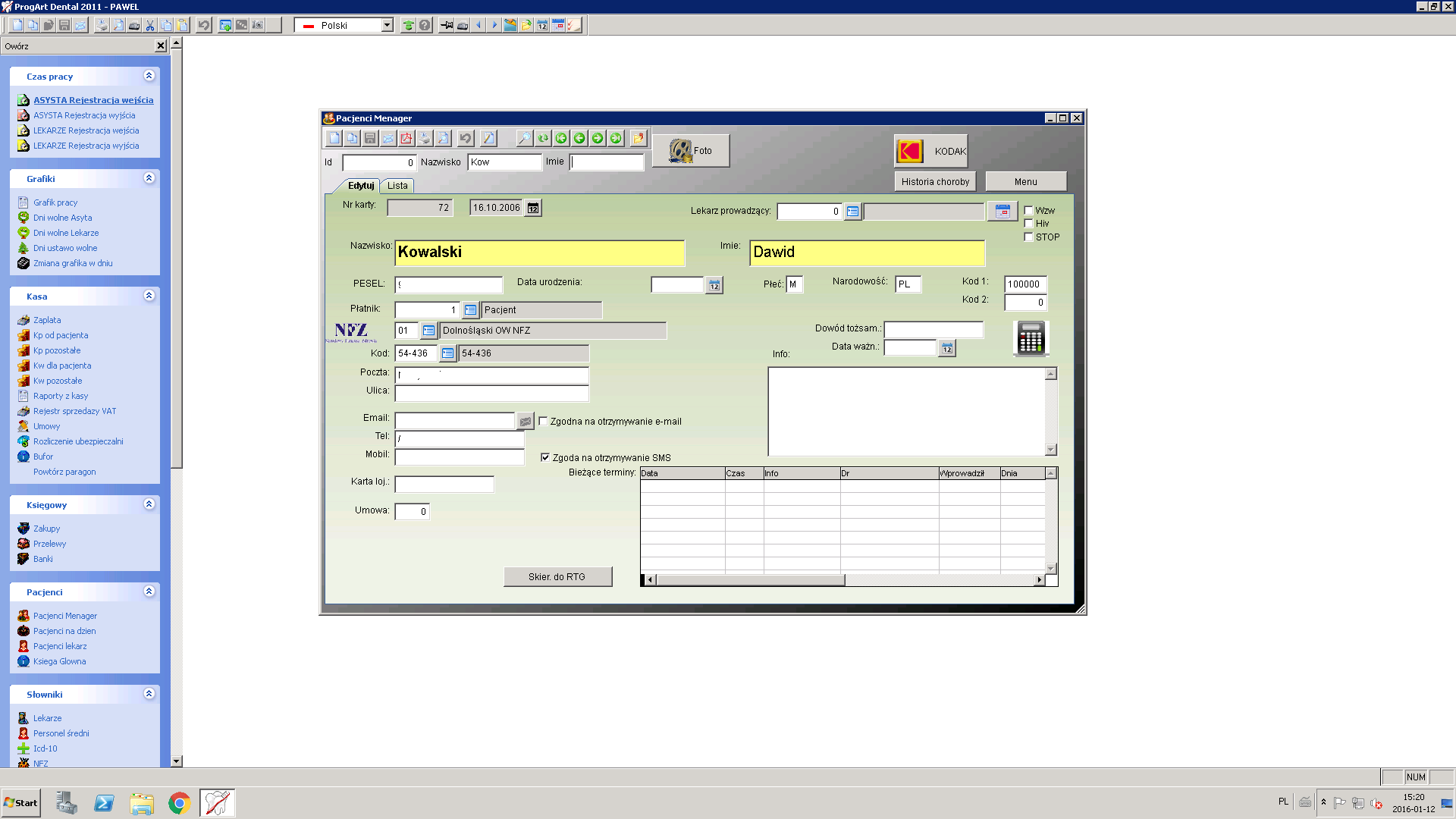
Task: Open Raporty z kasy in sidebar
Action: (61, 396)
